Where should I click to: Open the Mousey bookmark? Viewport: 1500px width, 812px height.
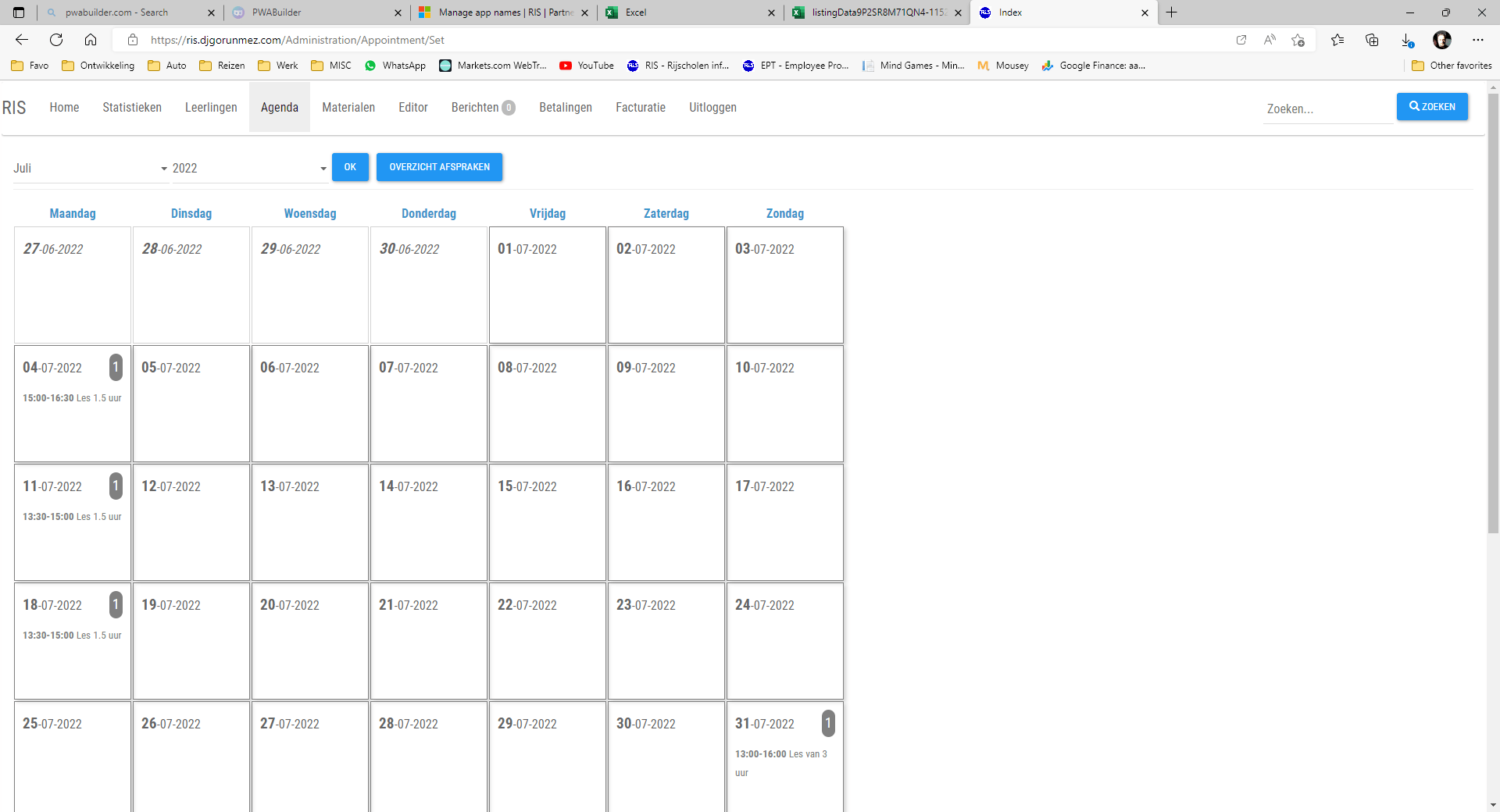(1003, 66)
